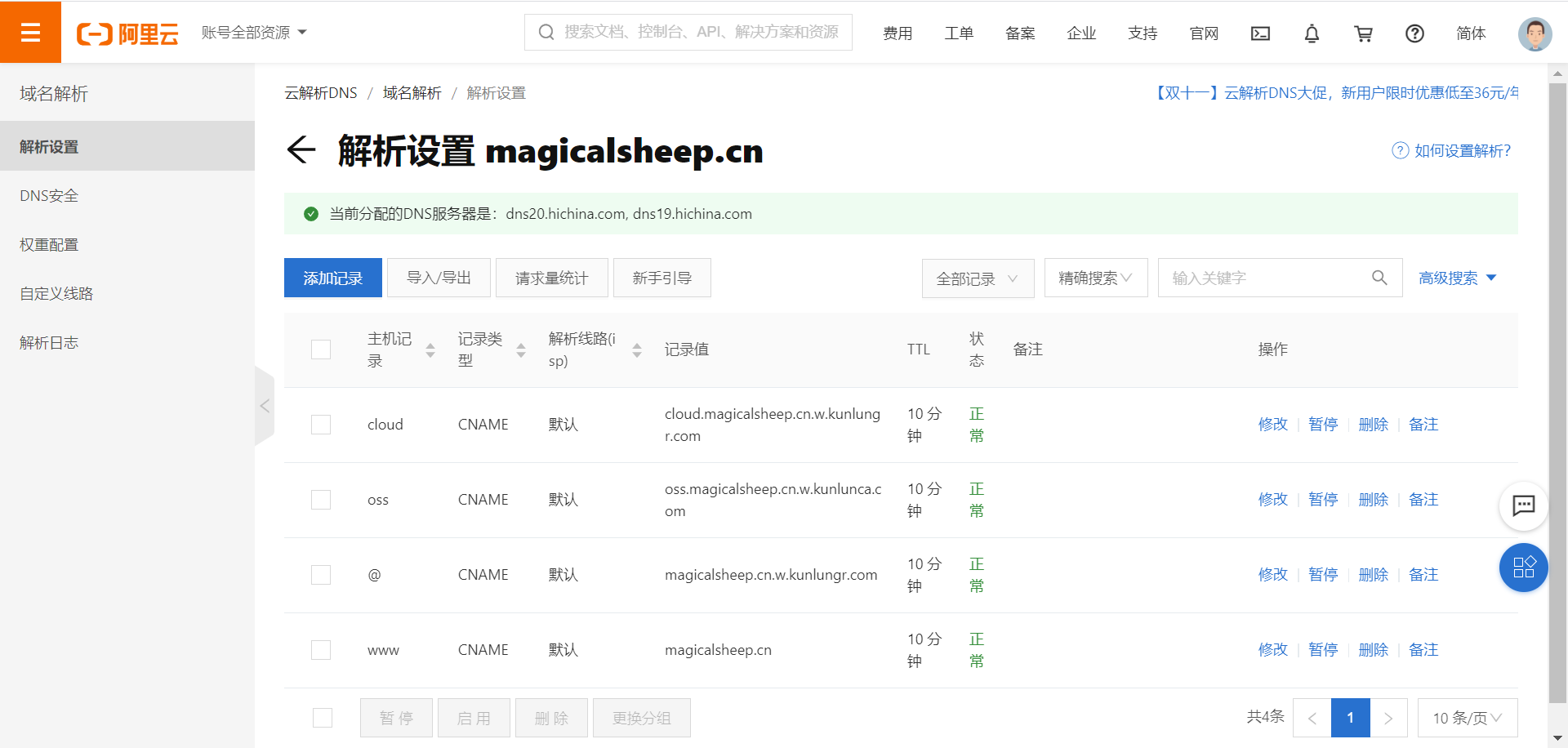Open the help question mark icon
This screenshot has width=1568, height=748.
pyautogui.click(x=1414, y=33)
